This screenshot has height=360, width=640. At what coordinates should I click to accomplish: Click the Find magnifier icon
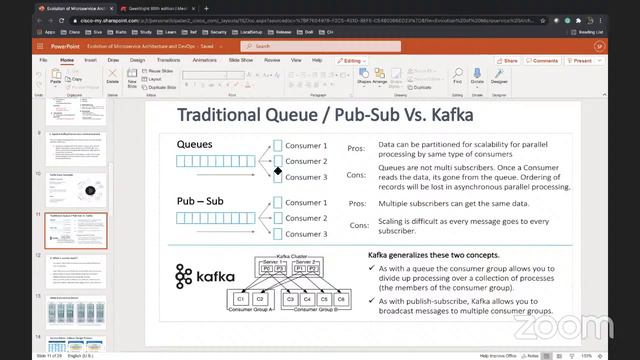point(458,73)
